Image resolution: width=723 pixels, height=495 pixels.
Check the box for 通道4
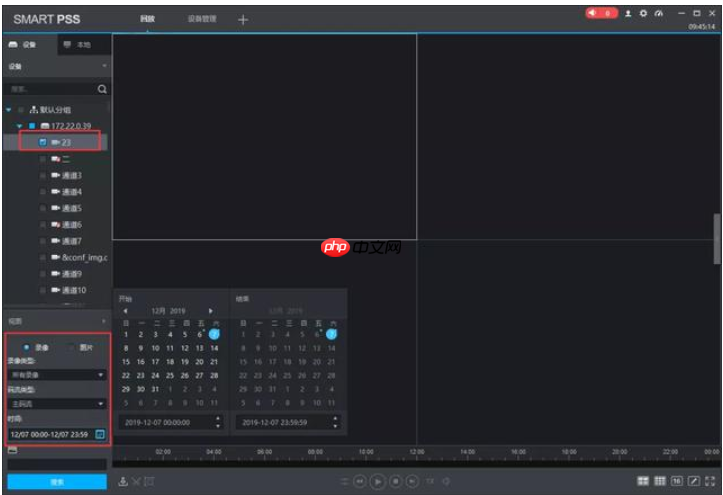[x=42, y=192]
